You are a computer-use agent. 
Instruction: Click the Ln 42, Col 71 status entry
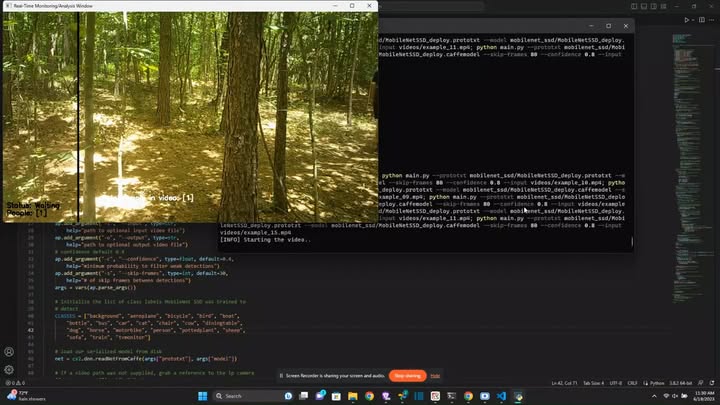(564, 383)
